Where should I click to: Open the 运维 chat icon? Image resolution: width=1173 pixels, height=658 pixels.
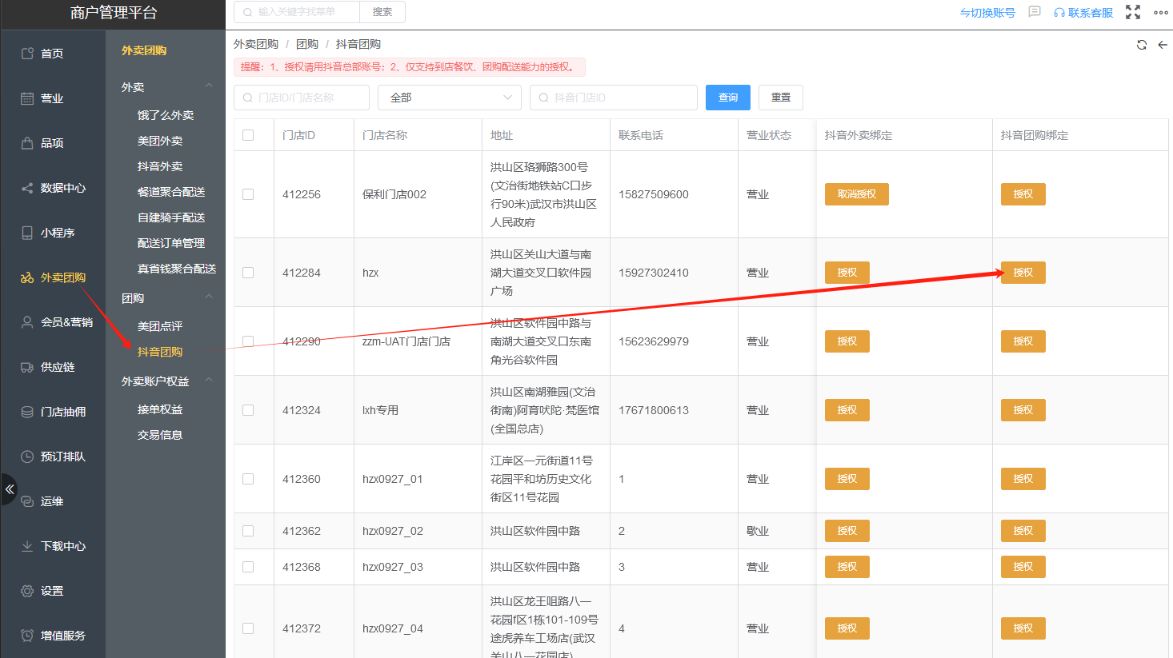pos(28,502)
